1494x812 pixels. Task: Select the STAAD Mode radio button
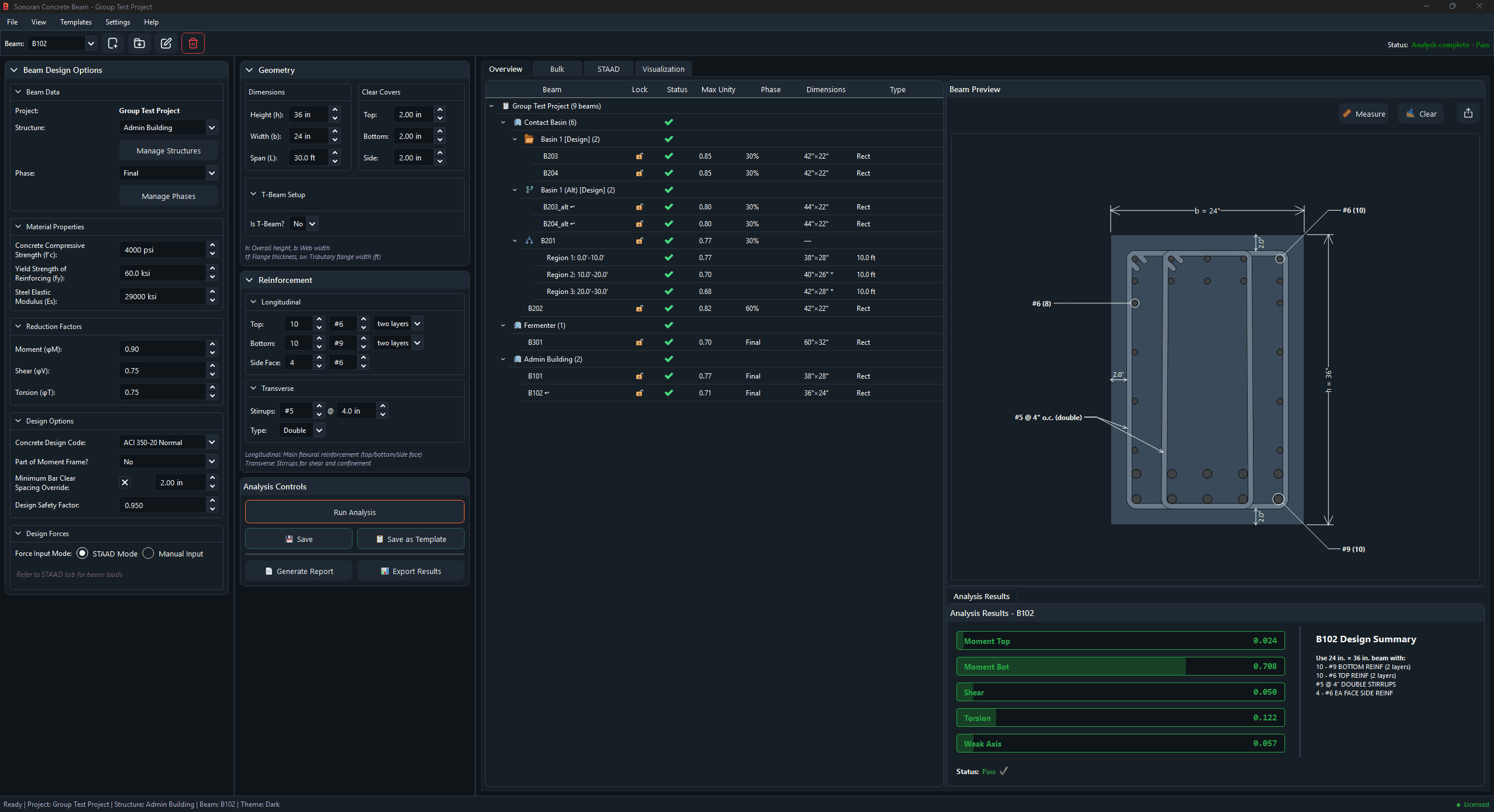coord(82,554)
